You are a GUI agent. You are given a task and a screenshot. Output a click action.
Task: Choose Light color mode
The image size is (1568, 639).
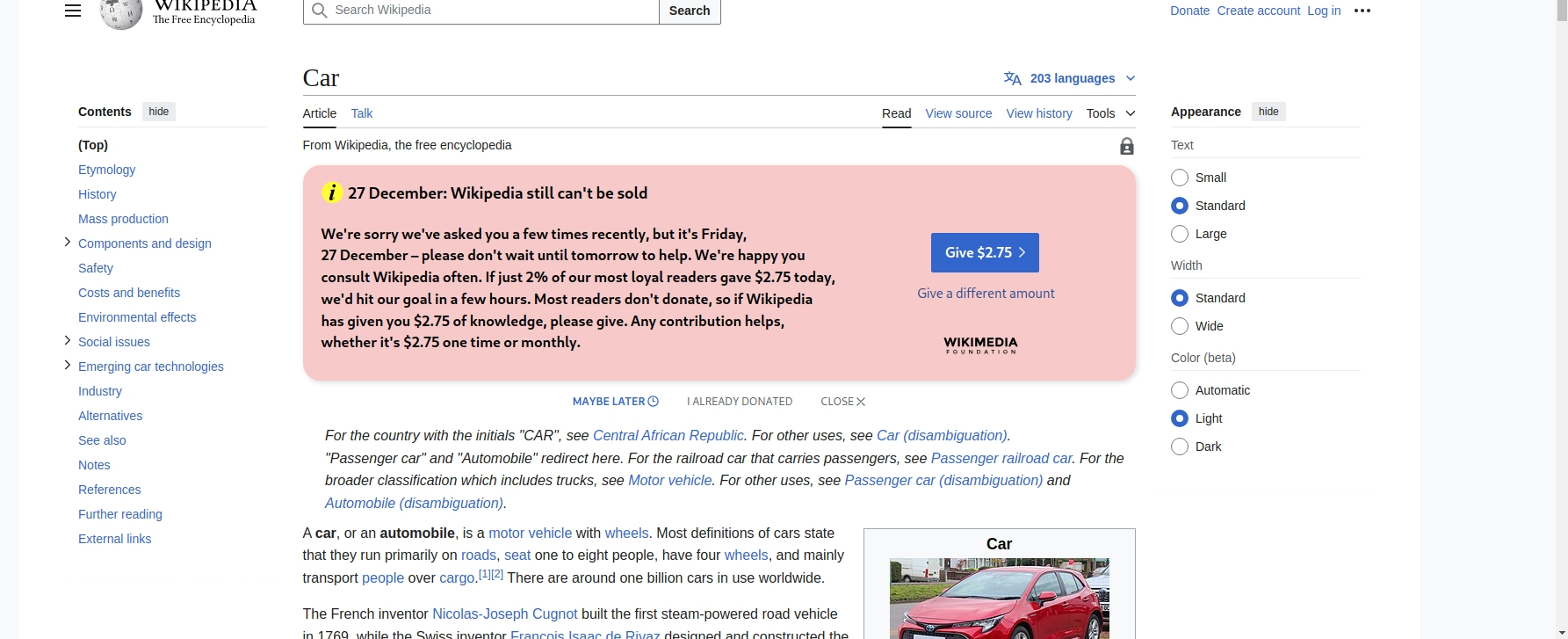(x=1180, y=418)
